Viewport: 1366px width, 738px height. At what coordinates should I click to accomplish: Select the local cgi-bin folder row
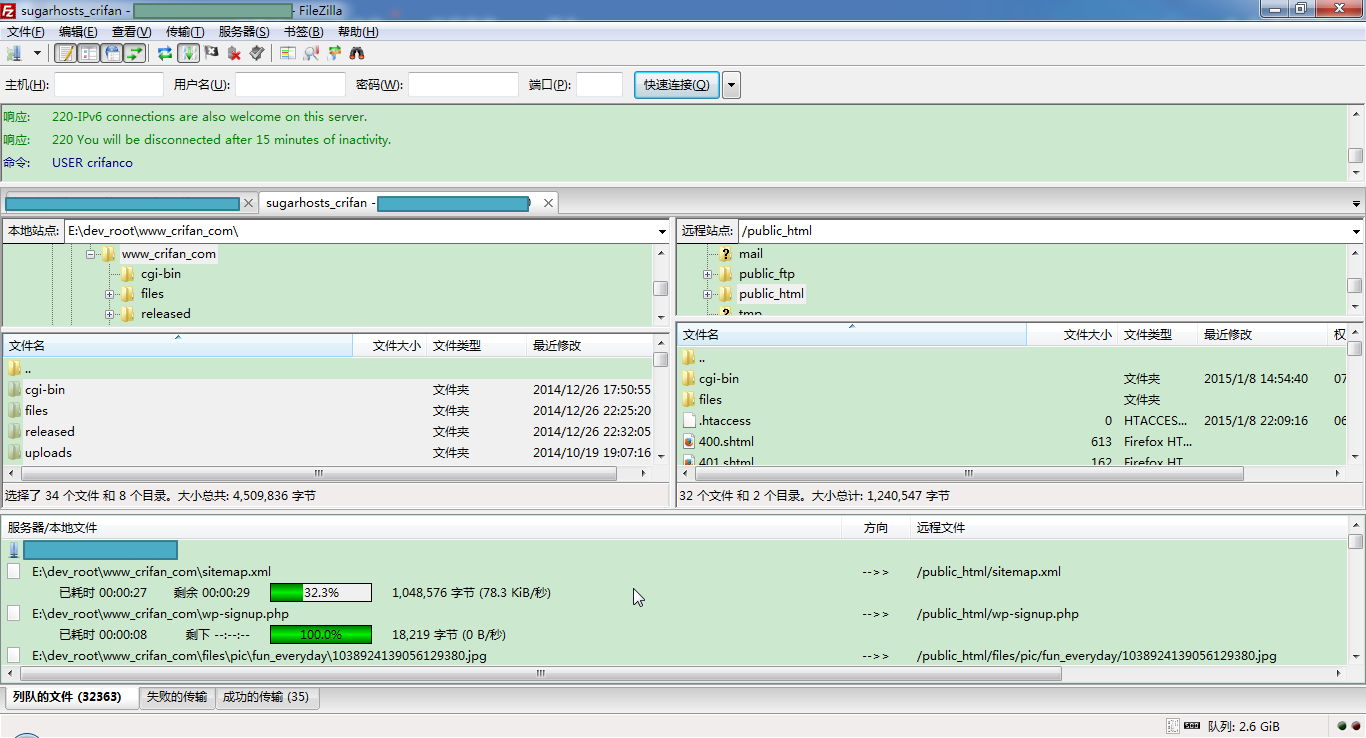328,390
